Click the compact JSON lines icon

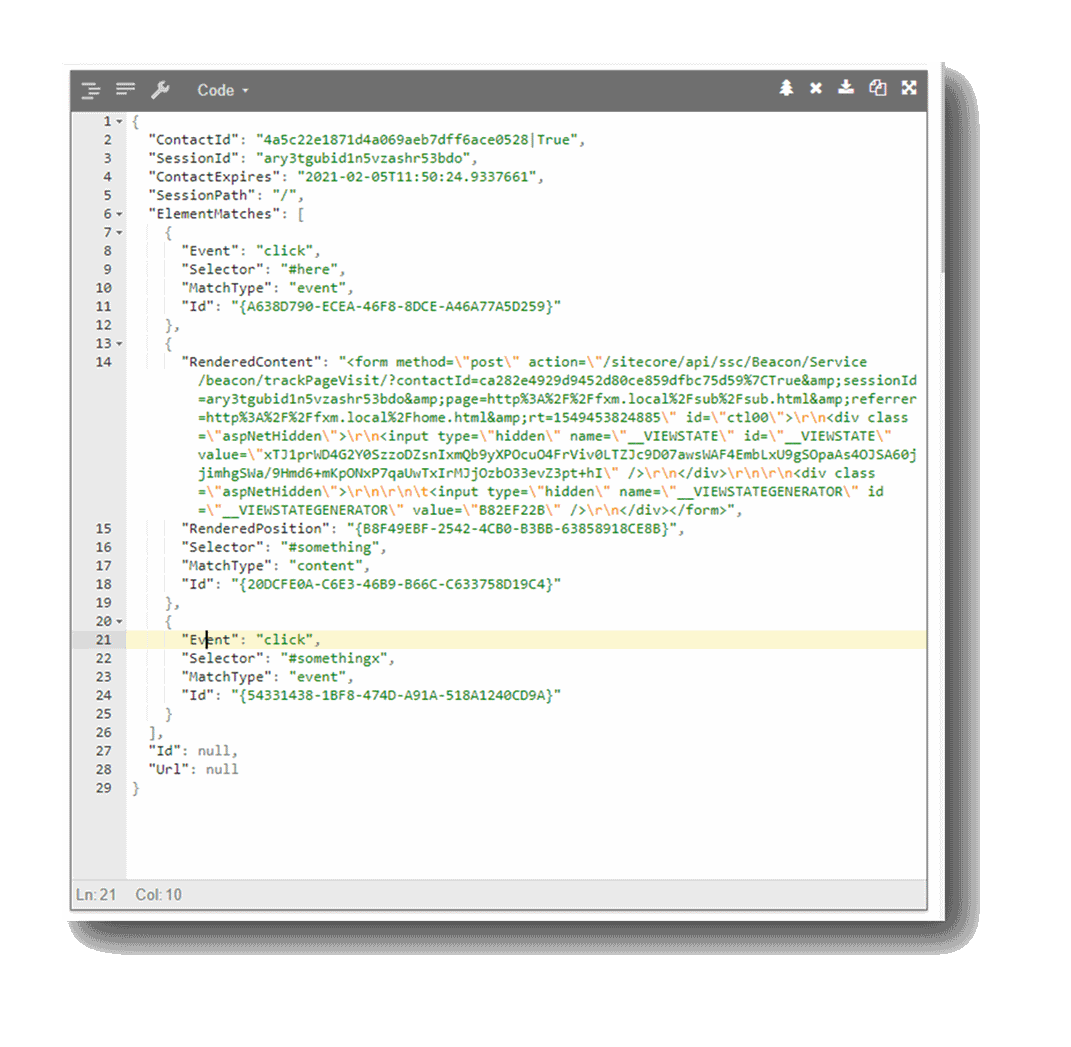point(125,90)
